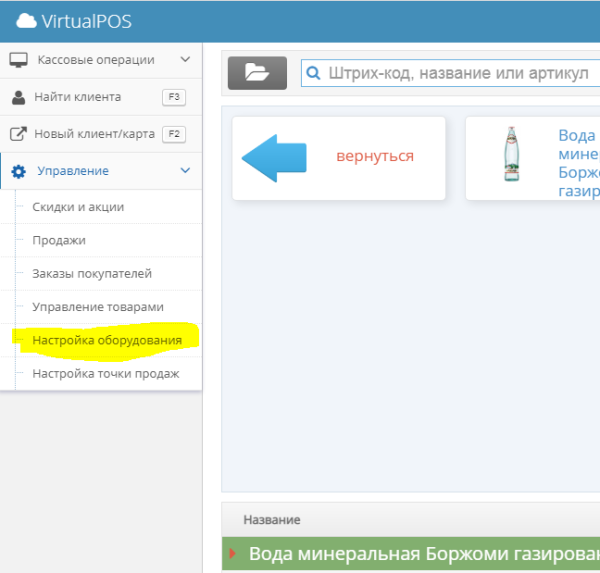Go to Управление товарами
Viewport: 600px width, 573px height.
[98, 307]
